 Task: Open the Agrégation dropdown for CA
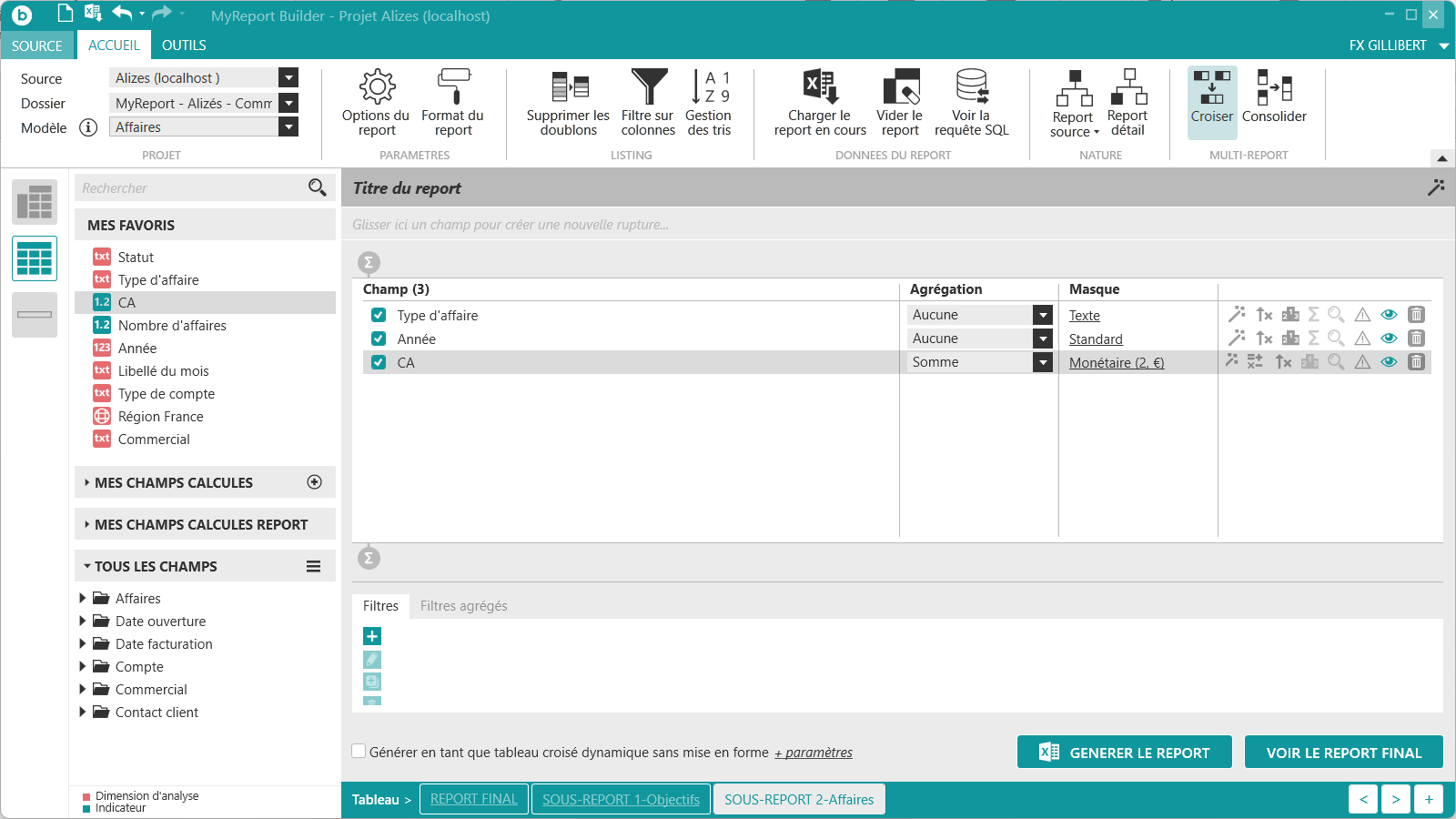coord(1043,362)
